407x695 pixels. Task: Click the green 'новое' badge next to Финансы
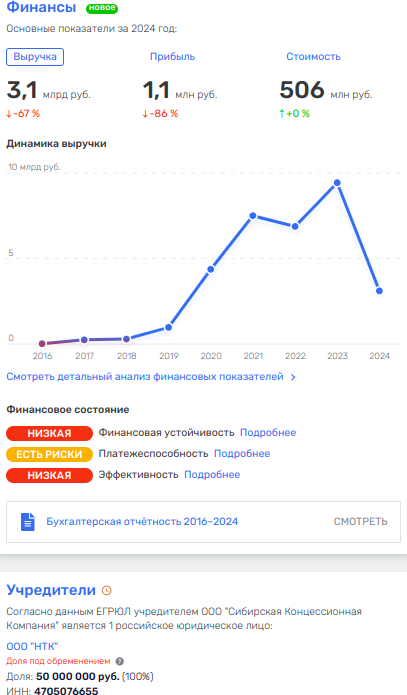102,8
